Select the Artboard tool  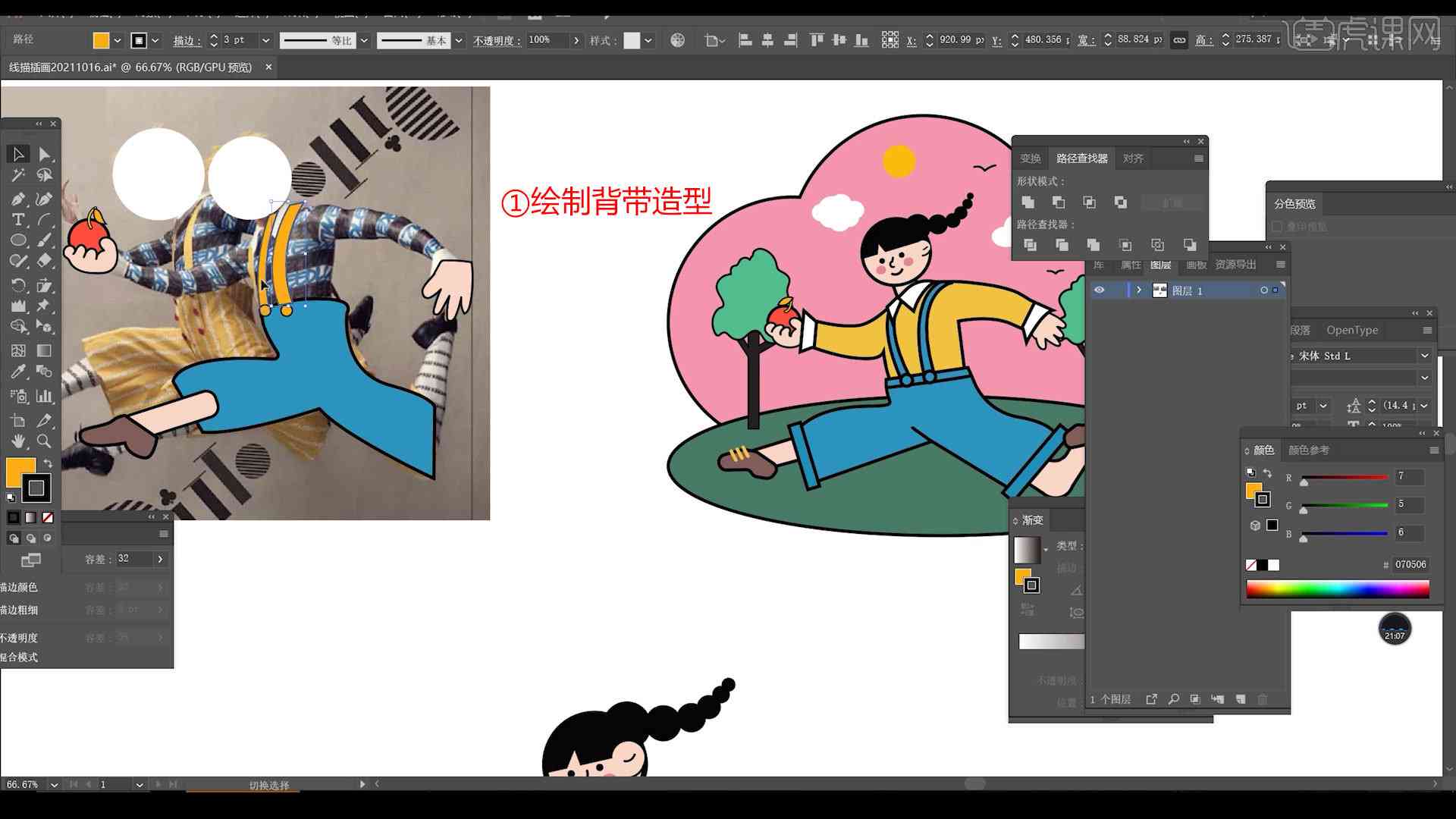[18, 421]
